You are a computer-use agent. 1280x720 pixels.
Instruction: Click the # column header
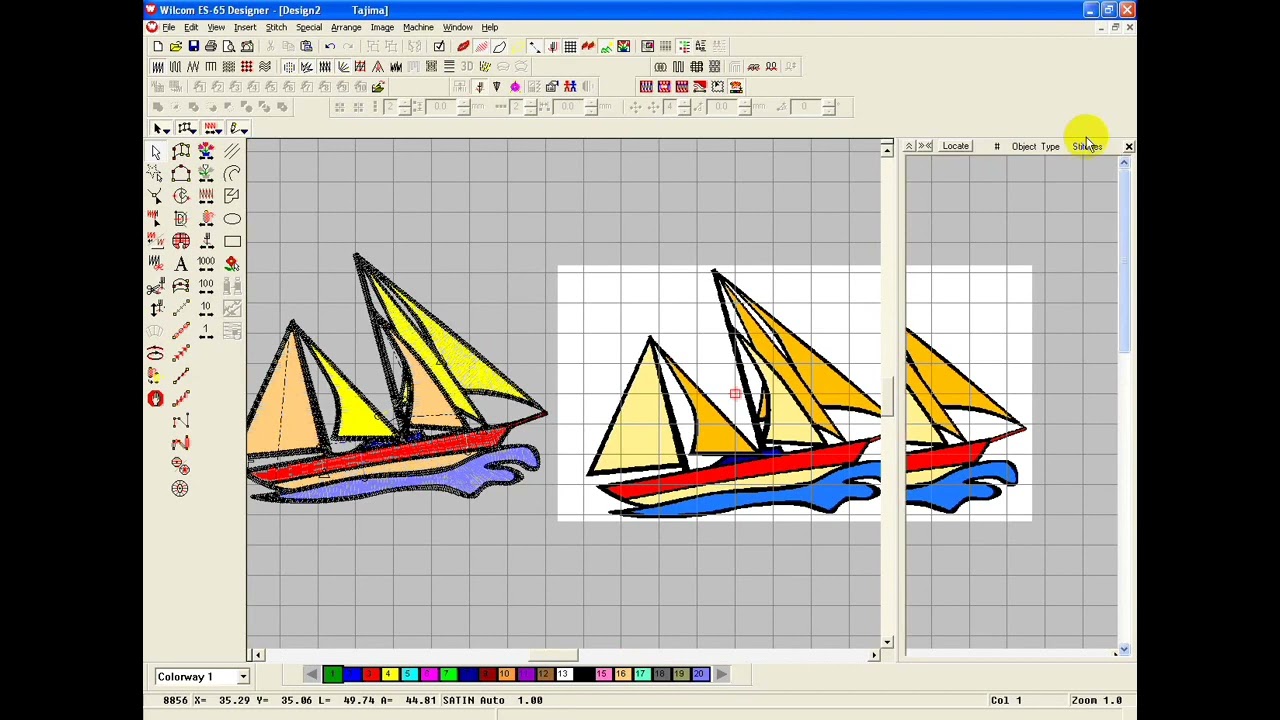click(996, 147)
